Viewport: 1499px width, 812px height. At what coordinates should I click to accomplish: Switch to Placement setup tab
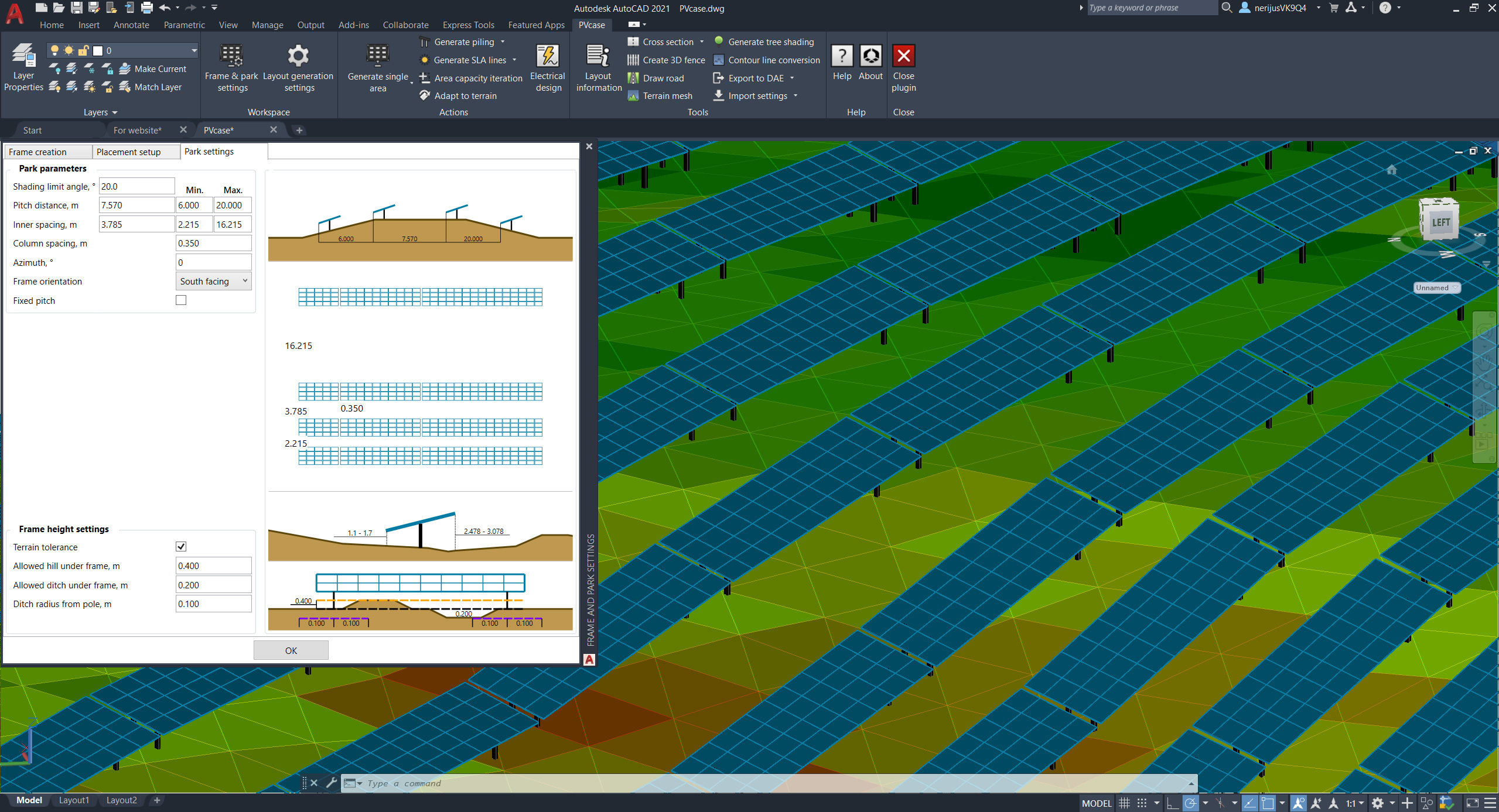pyautogui.click(x=128, y=152)
